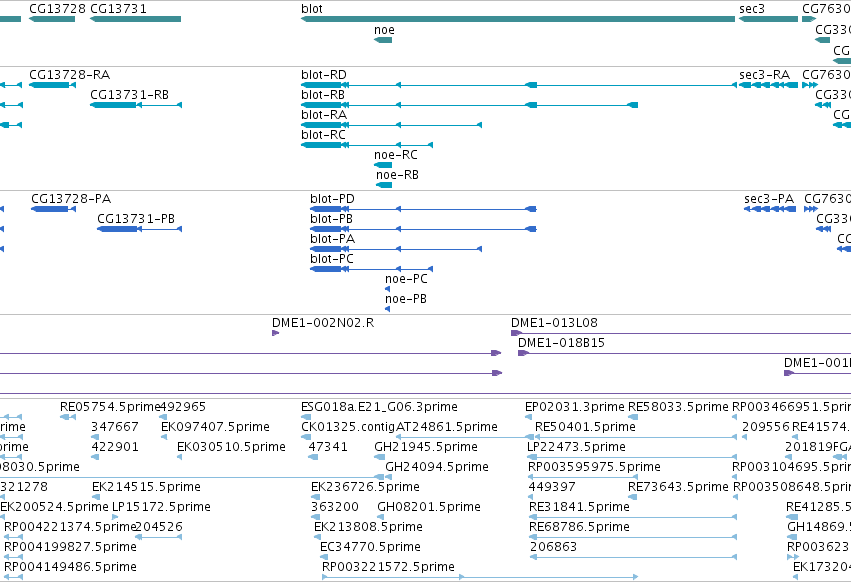The width and height of the screenshot is (851, 582).
Task: Open the AT24861.5prime EST label
Action: coord(447,427)
